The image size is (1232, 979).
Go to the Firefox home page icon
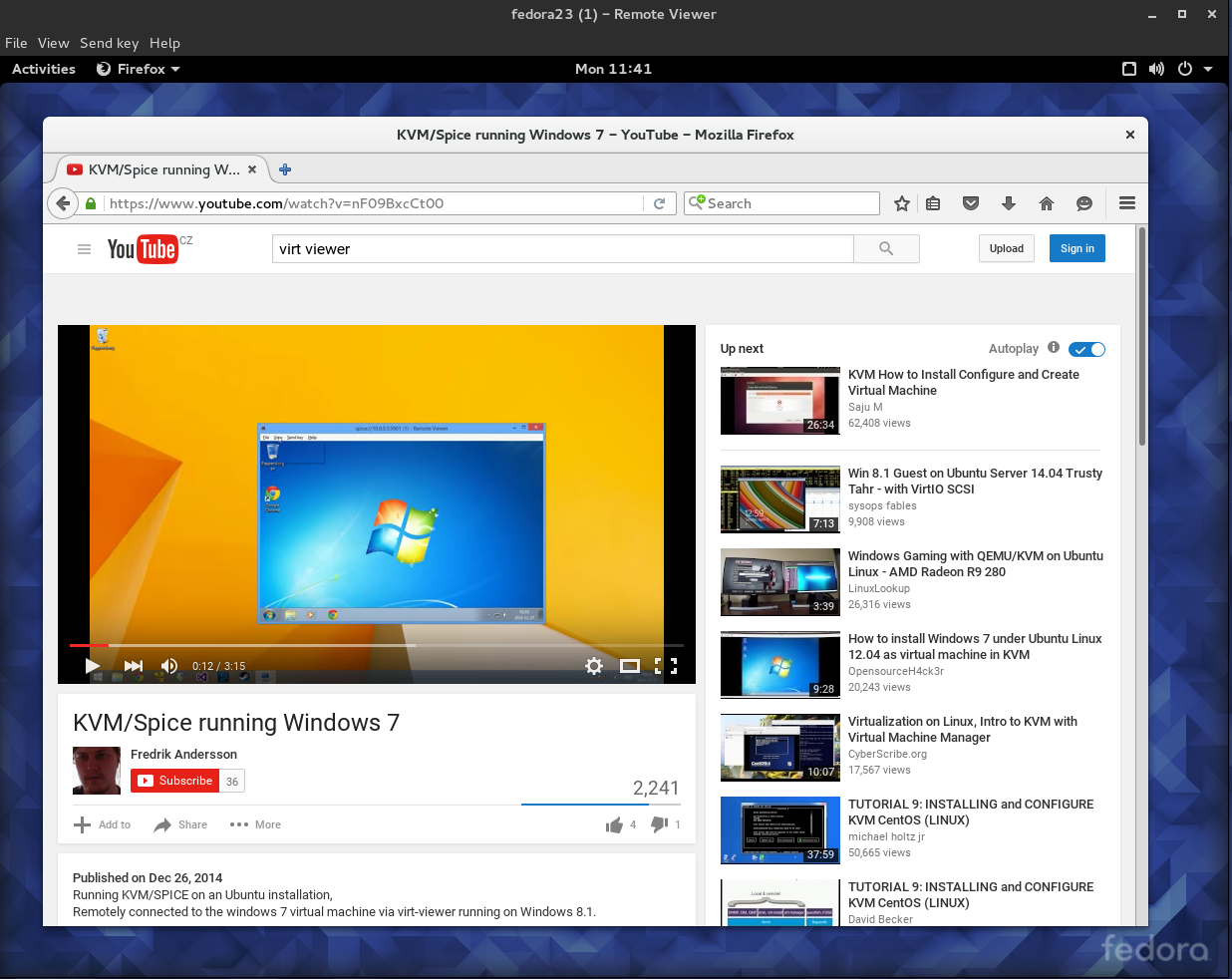1047,203
